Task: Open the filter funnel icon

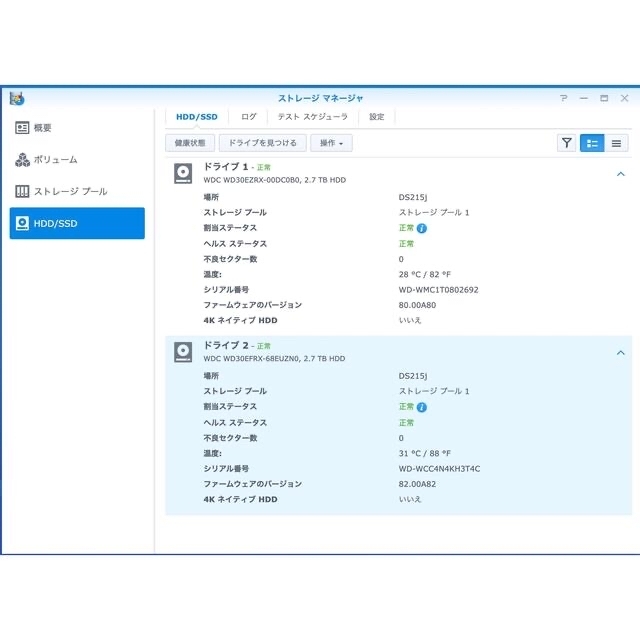Action: 567,143
